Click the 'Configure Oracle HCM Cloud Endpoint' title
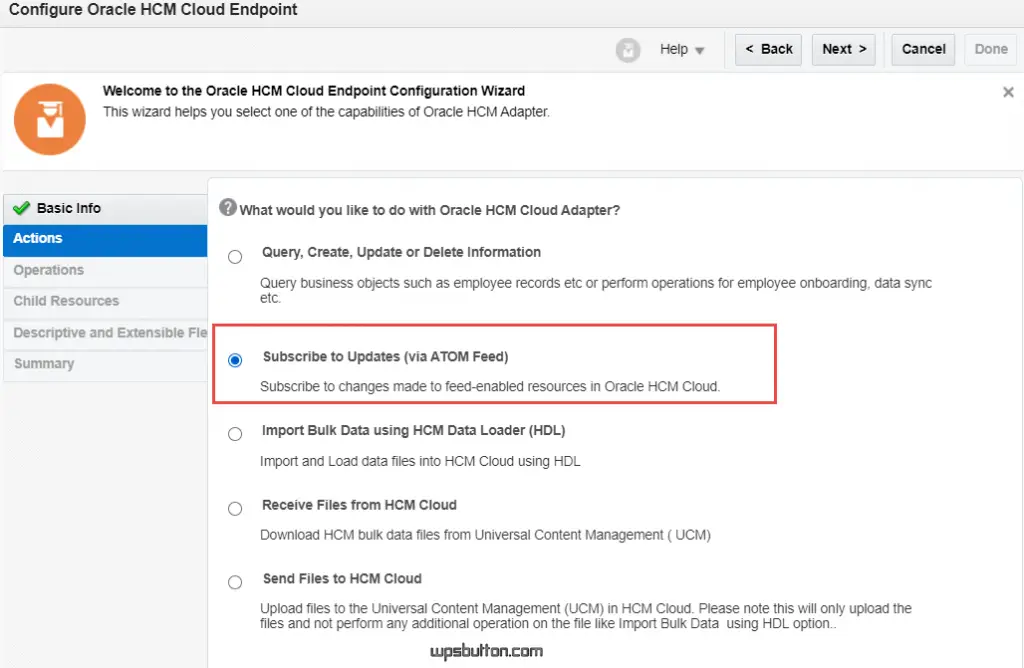This screenshot has height=668, width=1024. tap(153, 10)
